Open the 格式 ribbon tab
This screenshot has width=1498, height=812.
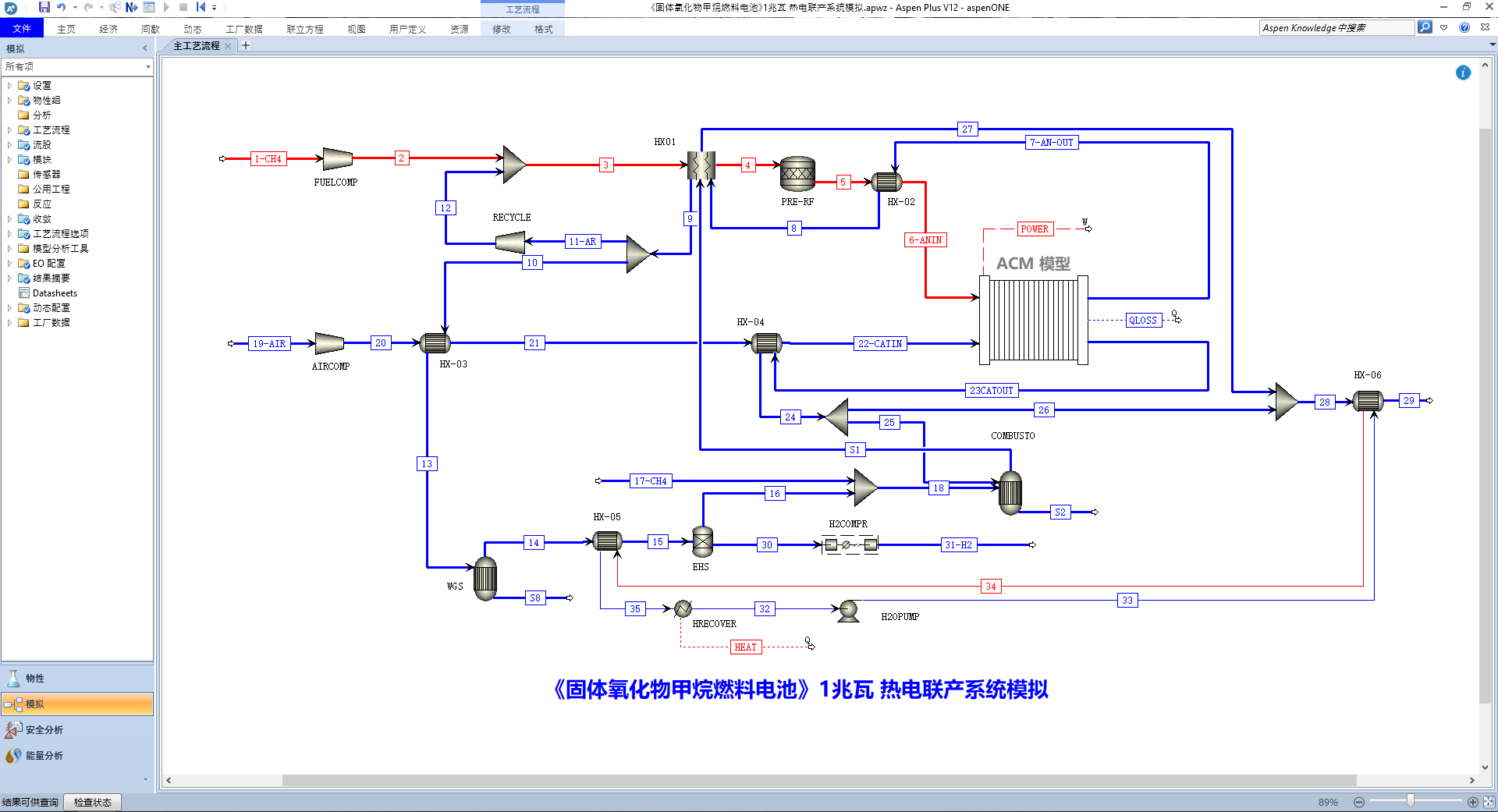[x=544, y=29]
